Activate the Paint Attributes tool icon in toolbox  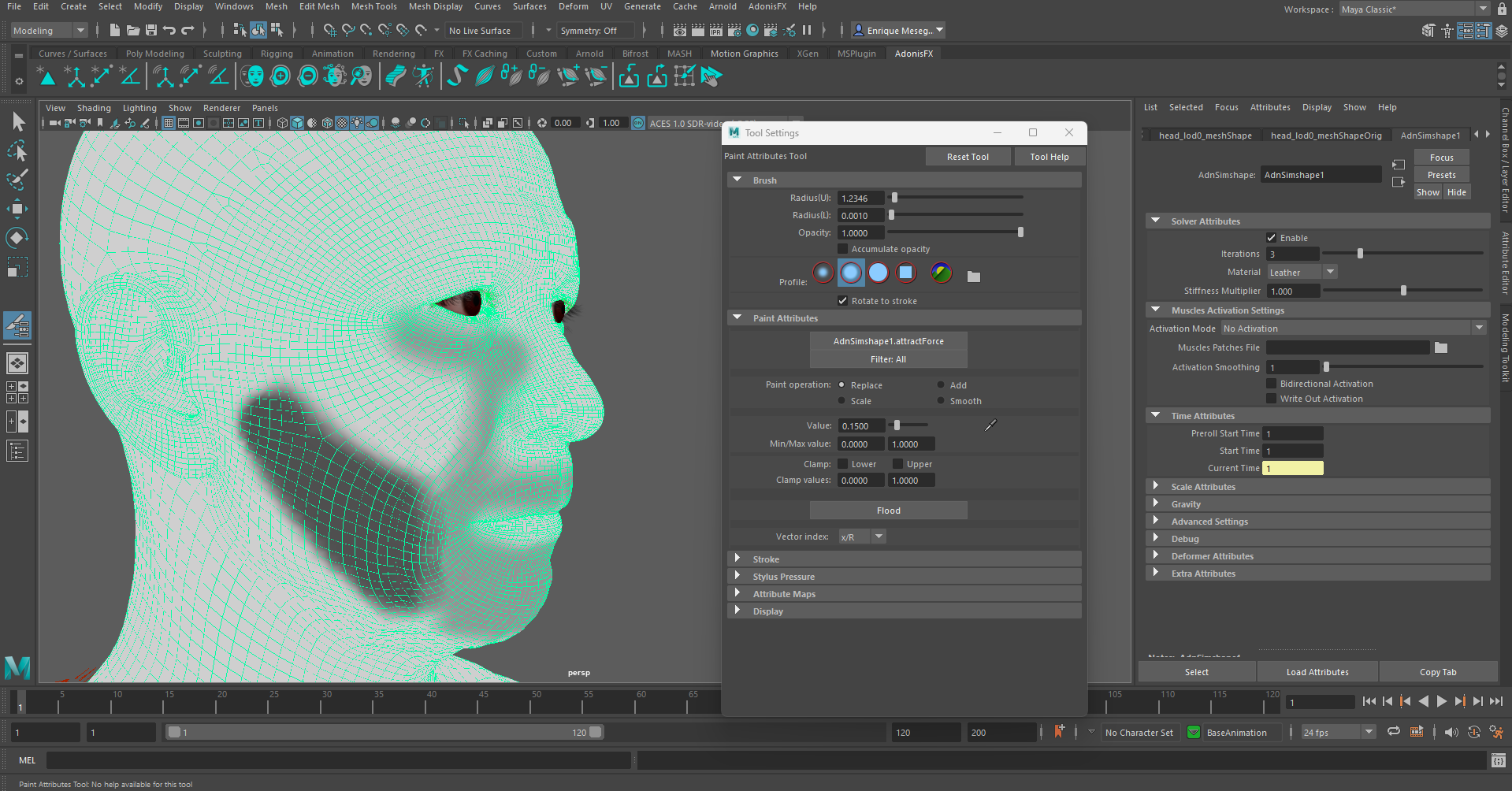(18, 325)
